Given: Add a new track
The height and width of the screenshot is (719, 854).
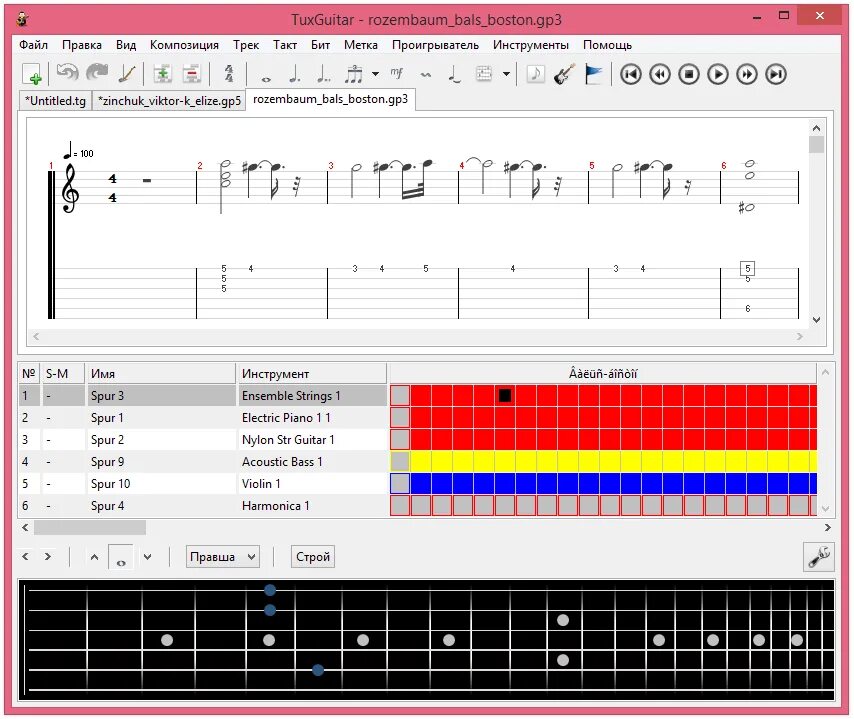Looking at the screenshot, I should tap(162, 74).
